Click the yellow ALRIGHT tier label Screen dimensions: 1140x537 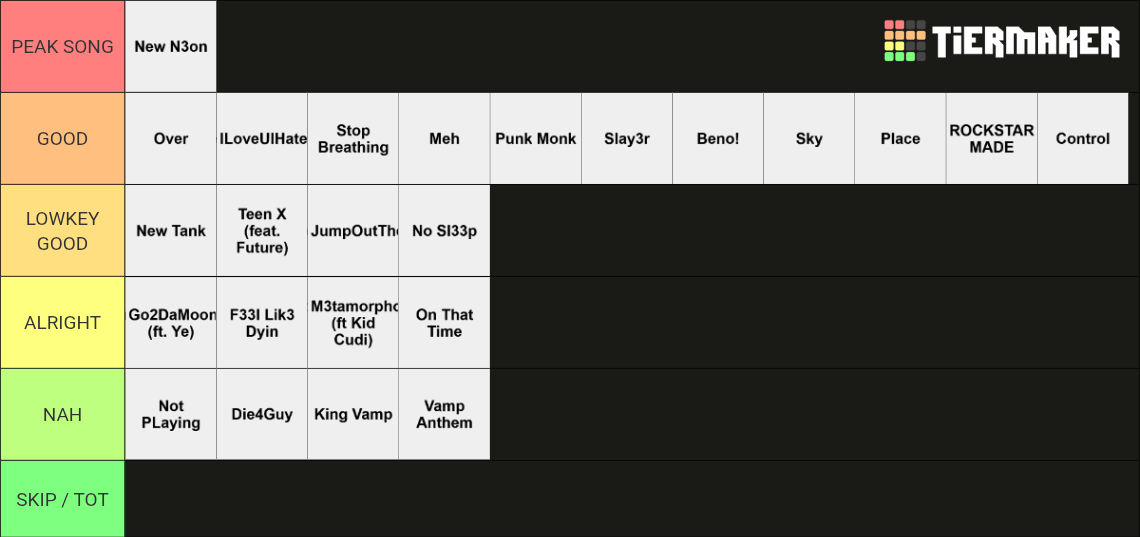[63, 323]
